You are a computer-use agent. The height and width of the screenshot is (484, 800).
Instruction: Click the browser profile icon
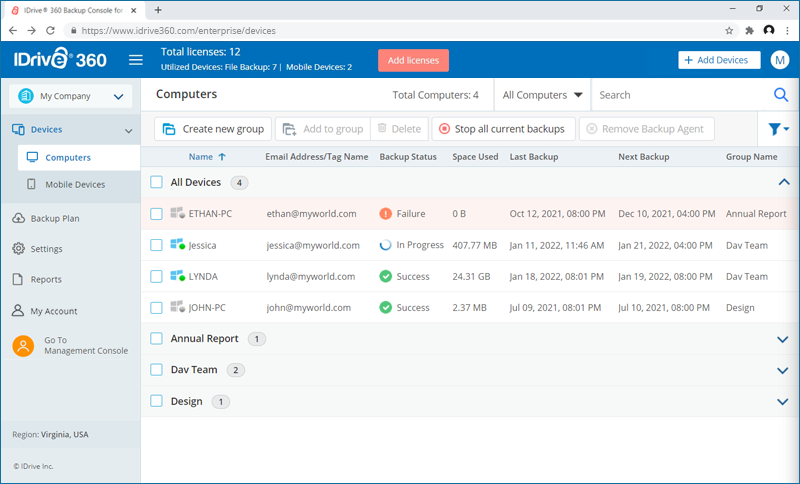click(x=769, y=31)
